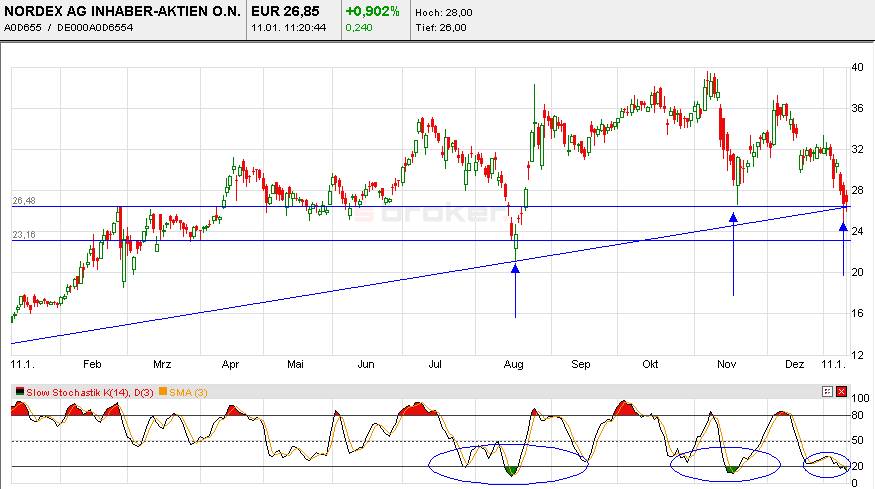Click the price axis value 16
875x489 pixels.
point(857,313)
